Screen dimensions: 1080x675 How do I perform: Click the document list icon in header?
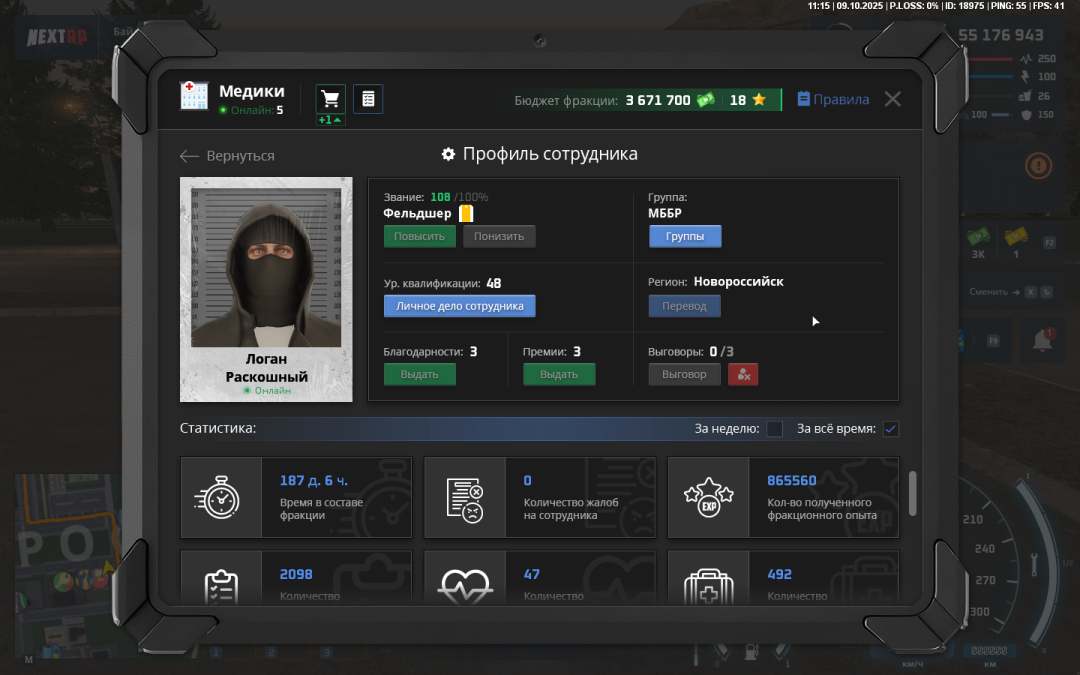pos(368,99)
